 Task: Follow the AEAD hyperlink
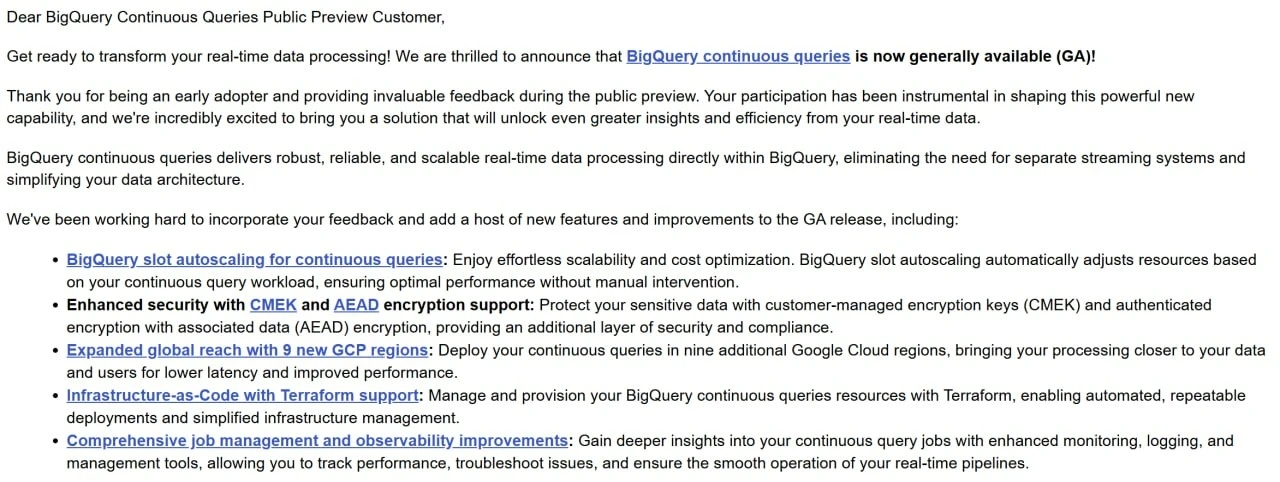356,304
